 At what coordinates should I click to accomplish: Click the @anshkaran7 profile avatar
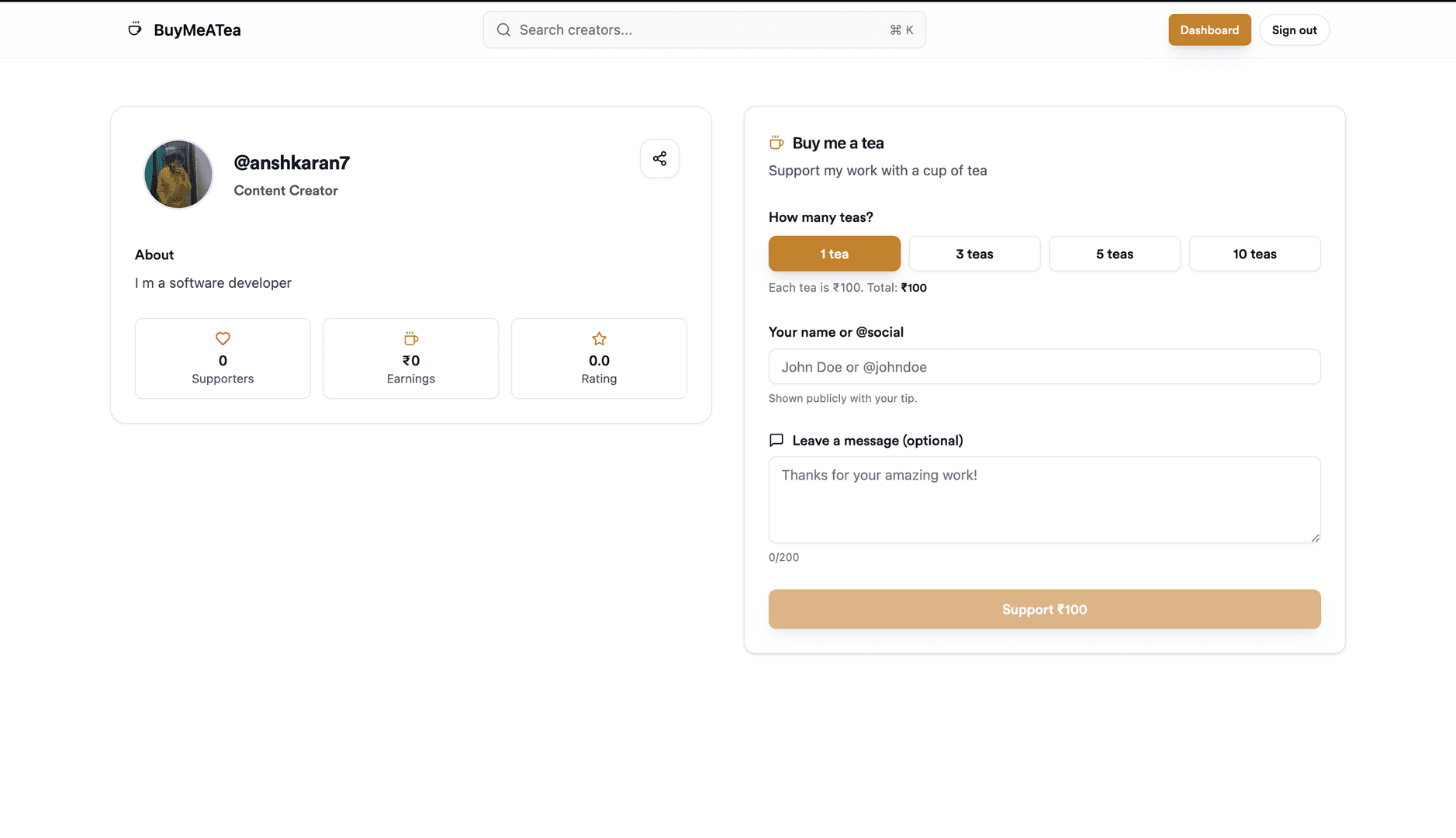178,174
